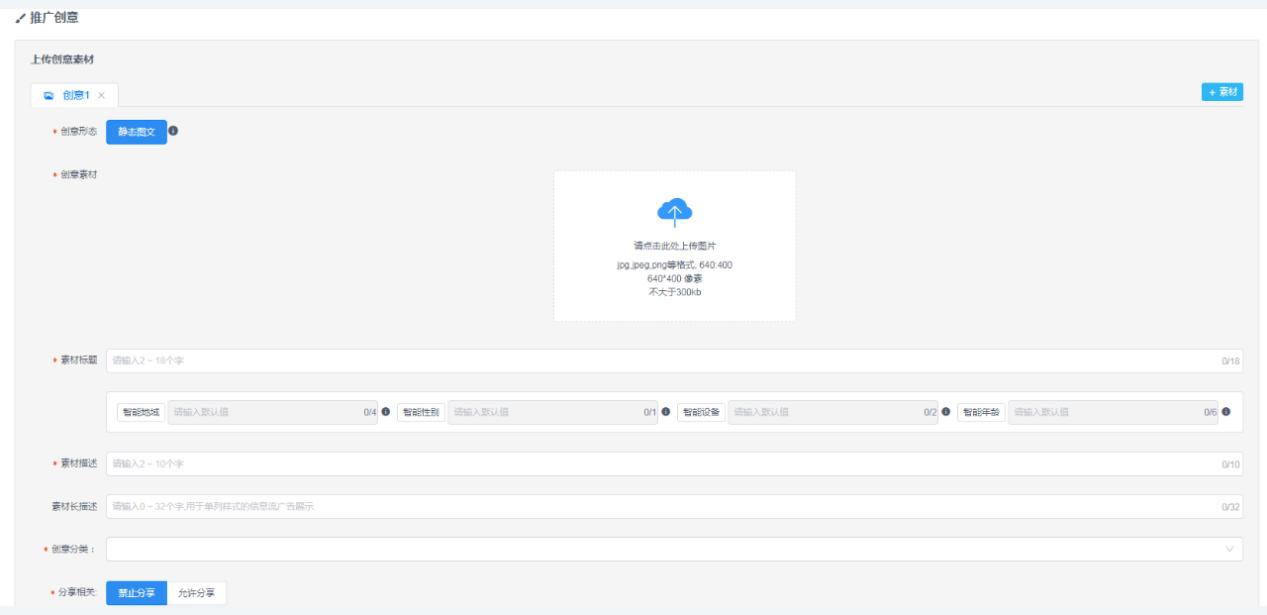Focus the 素材长描述 input field
The height and width of the screenshot is (615, 1267).
[x=674, y=507]
